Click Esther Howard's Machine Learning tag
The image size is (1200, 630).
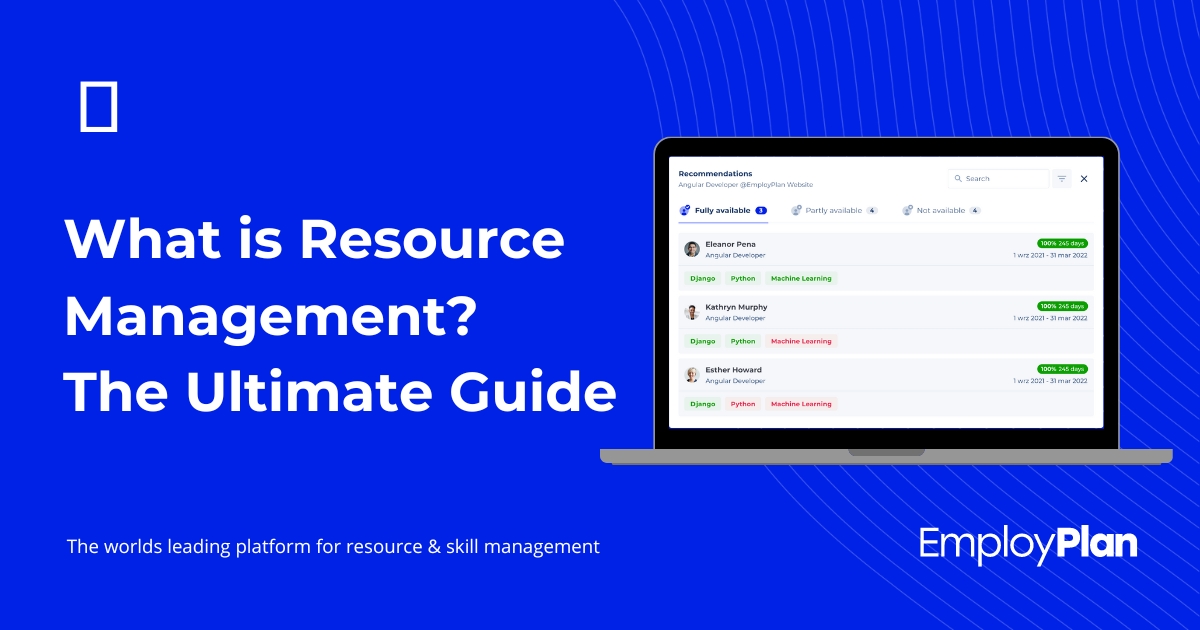tap(801, 404)
